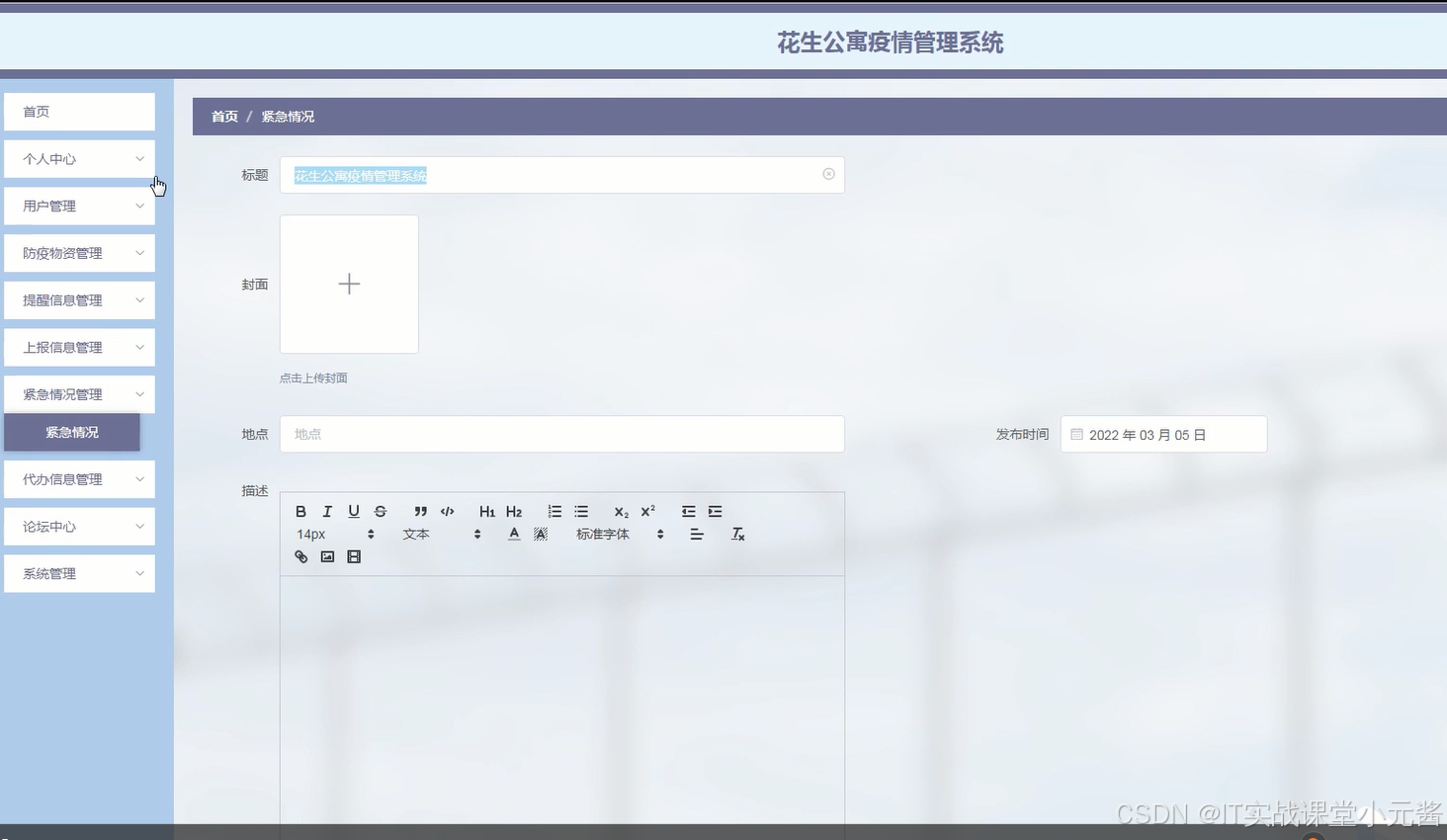Insert a hyperlink in editor
The image size is (1447, 840).
click(301, 556)
